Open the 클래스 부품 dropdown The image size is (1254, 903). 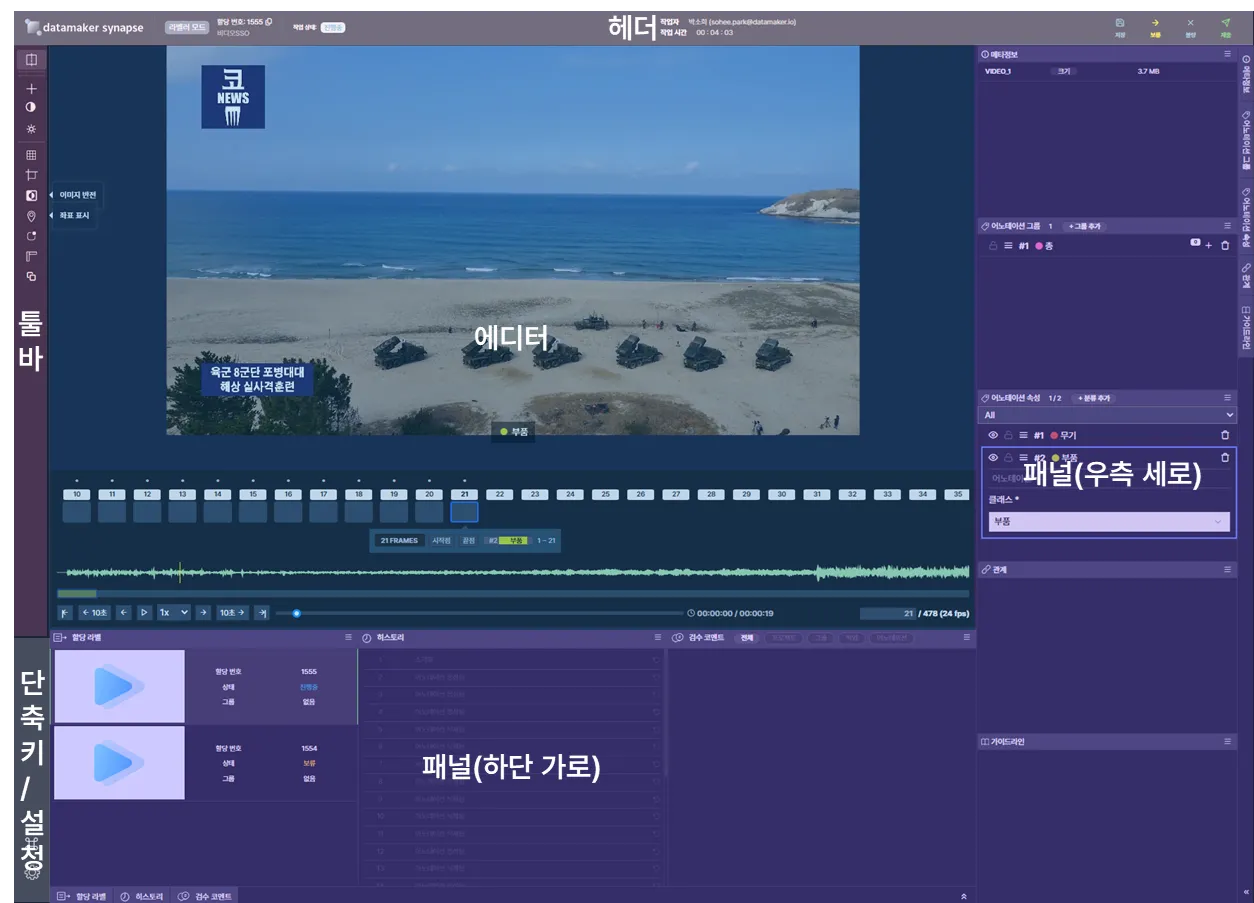[x=1109, y=521]
